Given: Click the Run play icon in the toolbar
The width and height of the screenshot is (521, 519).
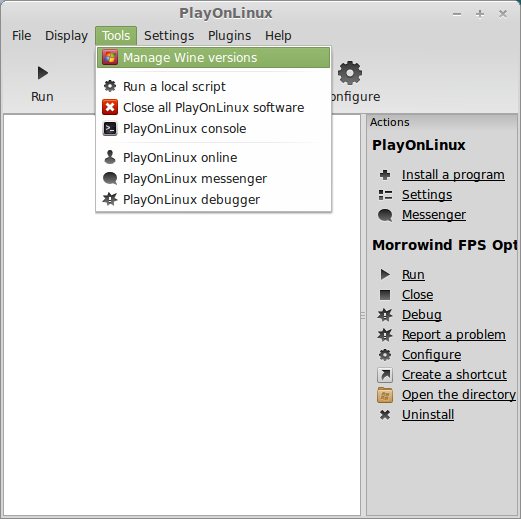Looking at the screenshot, I should pos(43,73).
